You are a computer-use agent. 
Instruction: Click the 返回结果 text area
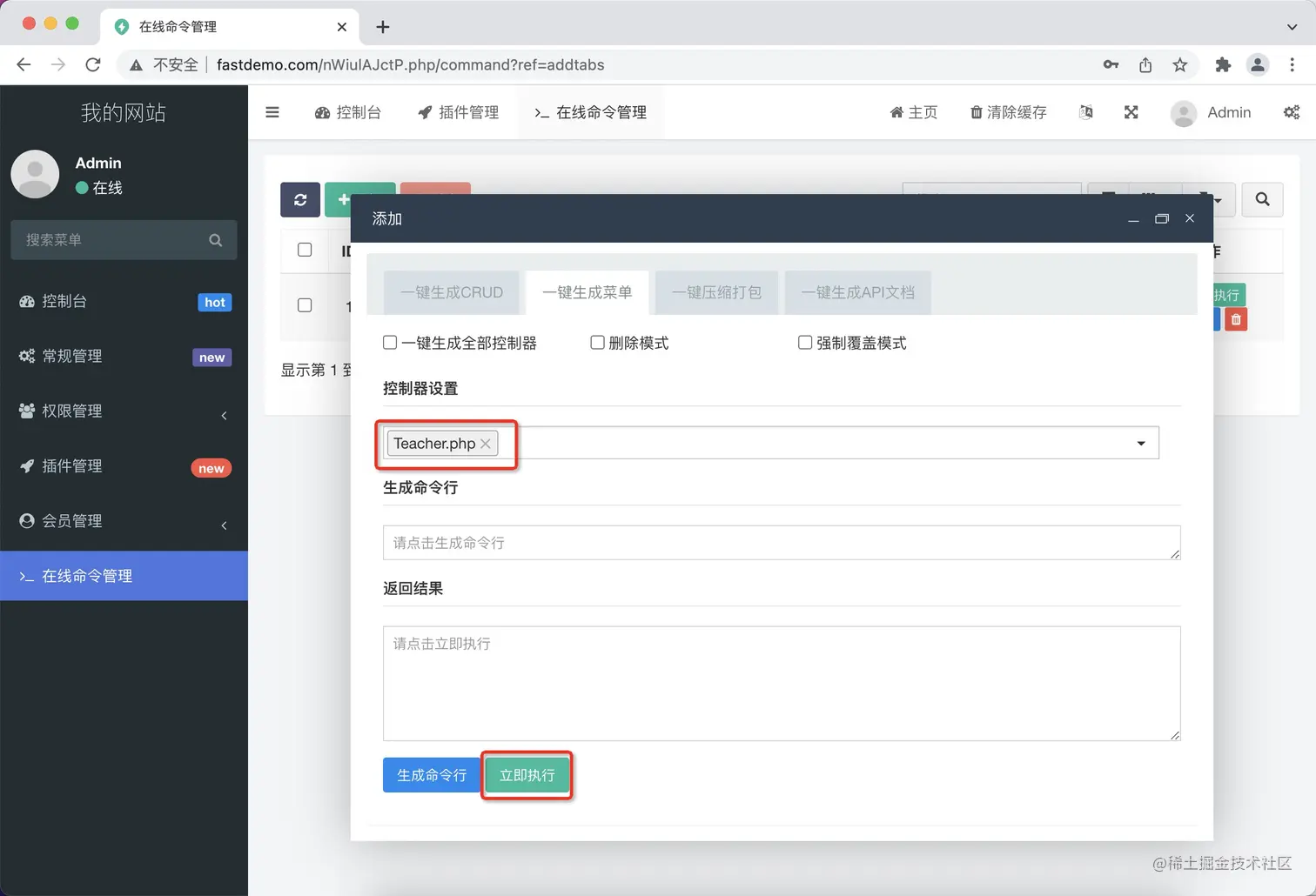click(782, 684)
